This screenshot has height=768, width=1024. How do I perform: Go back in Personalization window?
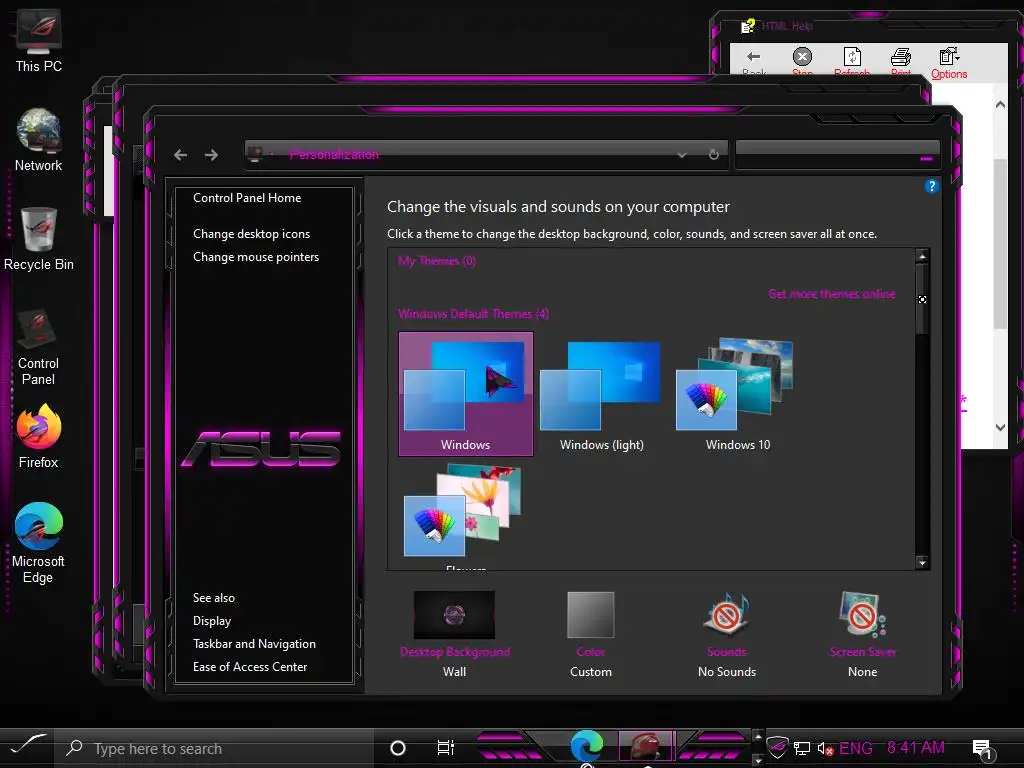pyautogui.click(x=181, y=155)
